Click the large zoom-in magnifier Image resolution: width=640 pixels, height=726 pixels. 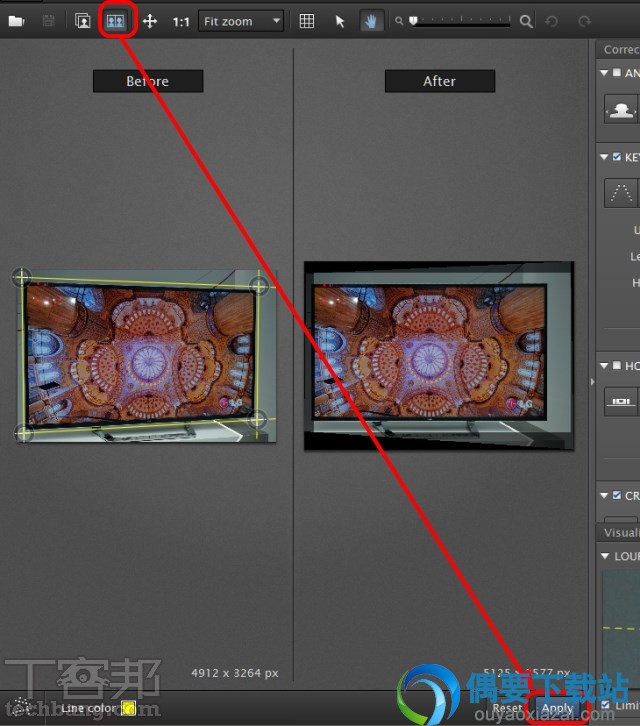(x=526, y=21)
